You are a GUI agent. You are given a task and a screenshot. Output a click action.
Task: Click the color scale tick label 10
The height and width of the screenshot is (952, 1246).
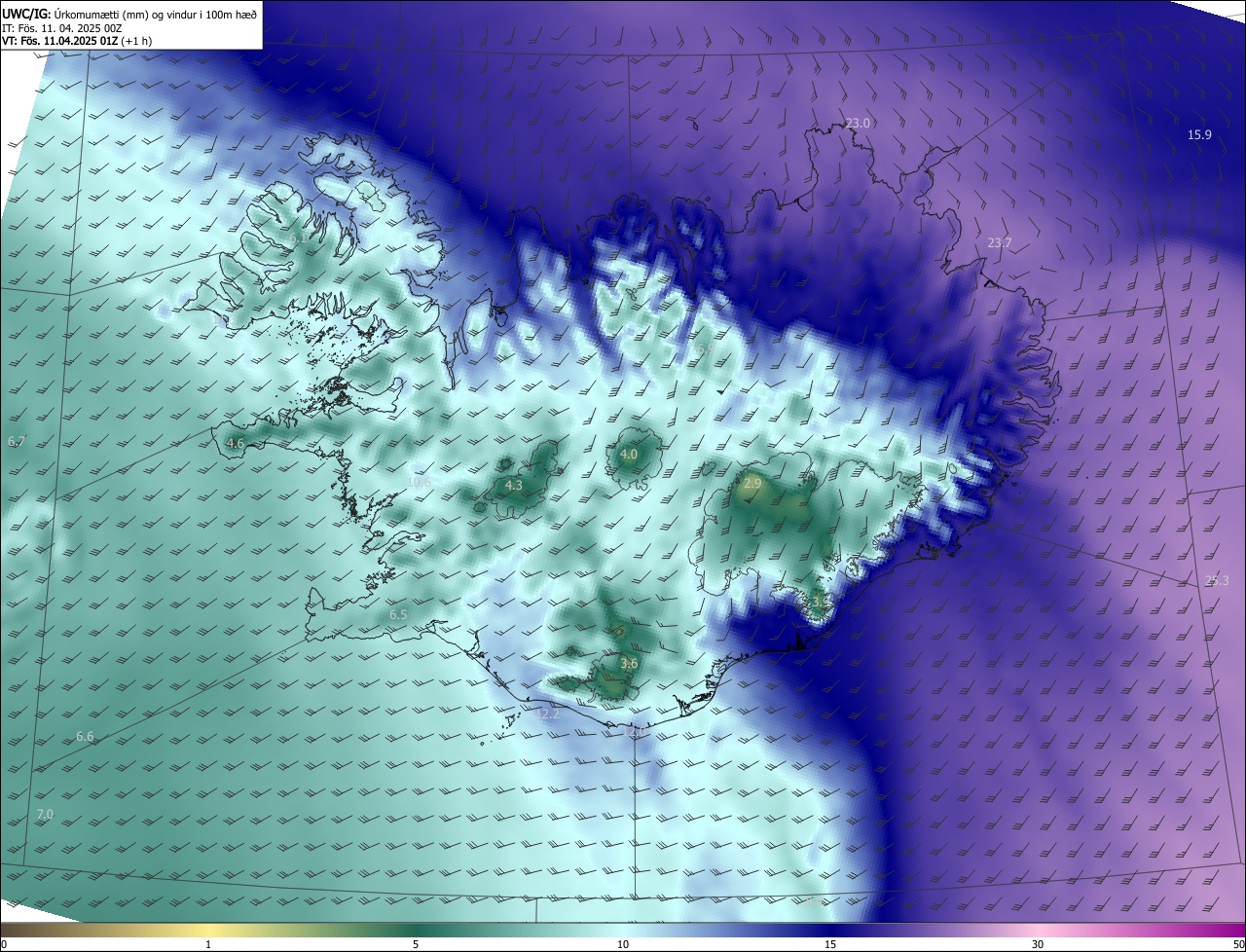623,944
